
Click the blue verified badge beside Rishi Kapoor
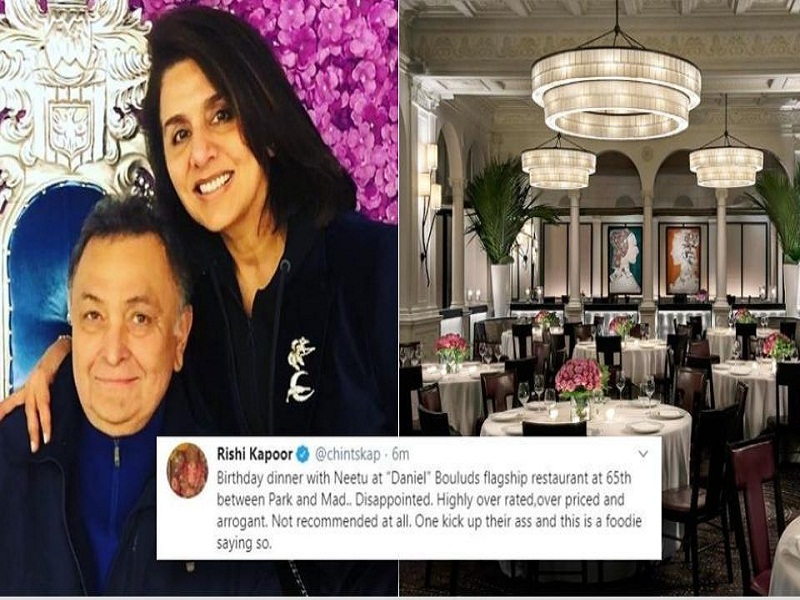[303, 454]
